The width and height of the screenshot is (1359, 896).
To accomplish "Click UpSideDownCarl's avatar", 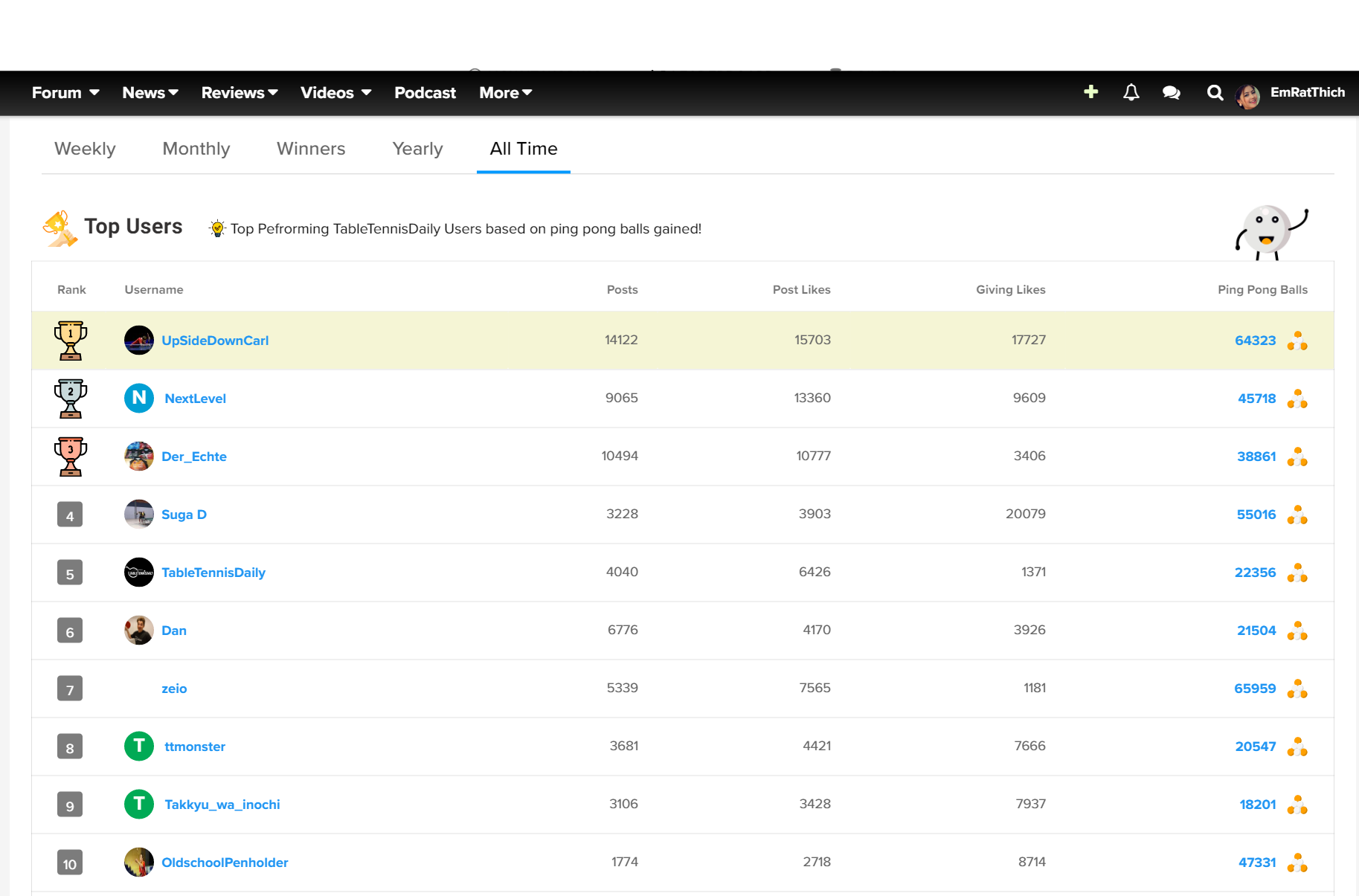I will point(139,340).
